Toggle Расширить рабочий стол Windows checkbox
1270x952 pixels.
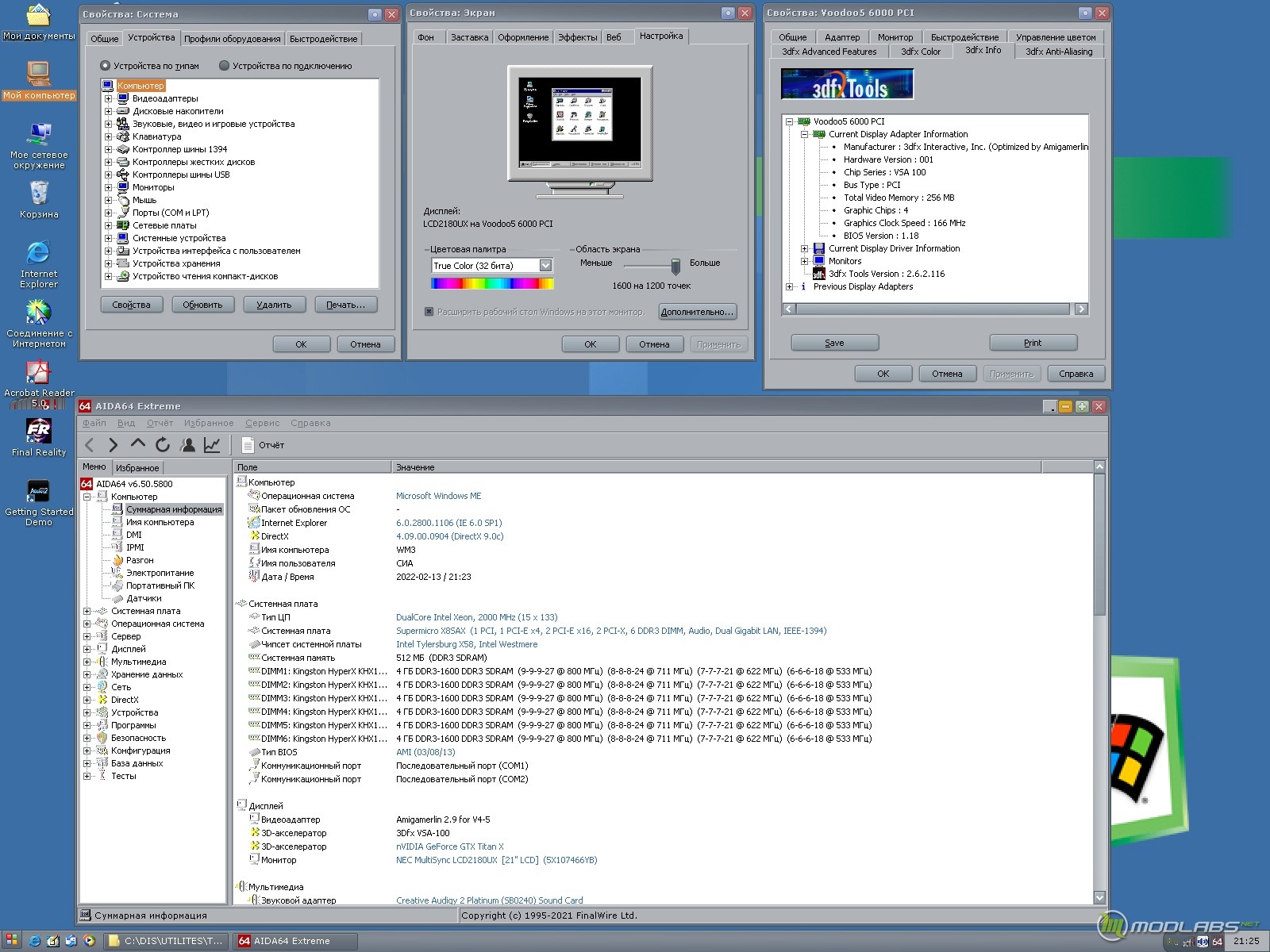(x=429, y=312)
